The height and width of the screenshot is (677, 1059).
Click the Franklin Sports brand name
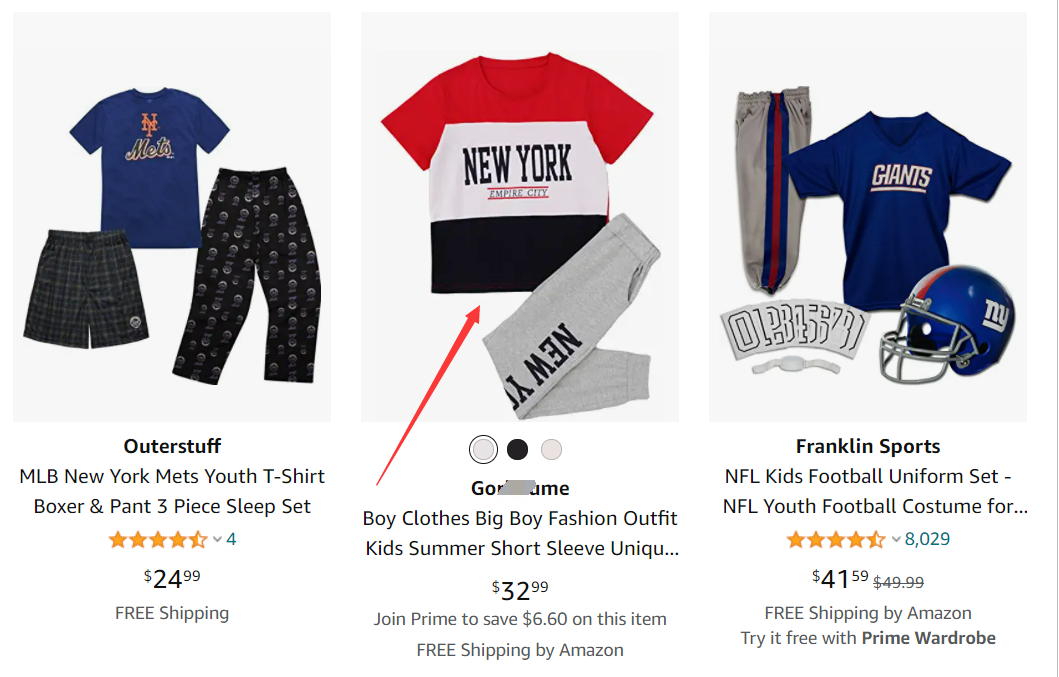tap(868, 446)
